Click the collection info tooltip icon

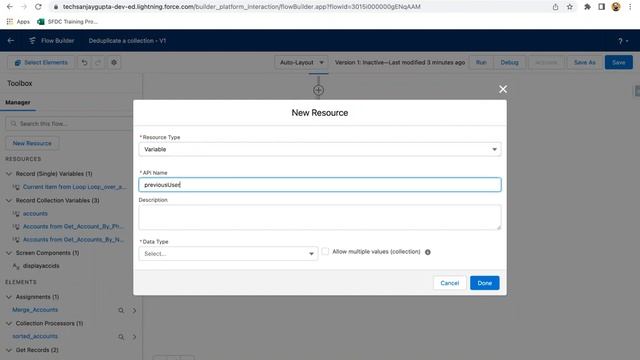point(428,252)
